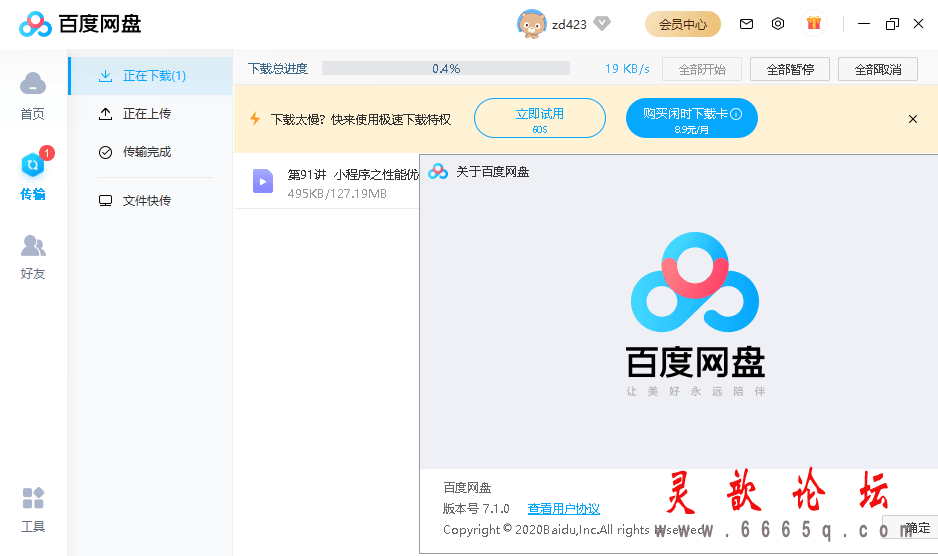The width and height of the screenshot is (938, 556).
Task: Open the hexagon settings icon
Action: point(778,24)
